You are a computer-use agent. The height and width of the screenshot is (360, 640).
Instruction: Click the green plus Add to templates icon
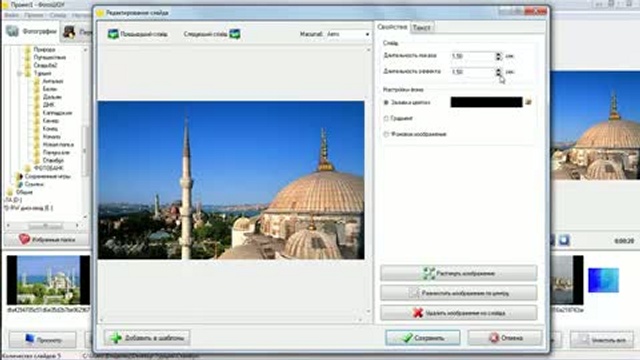coord(116,338)
